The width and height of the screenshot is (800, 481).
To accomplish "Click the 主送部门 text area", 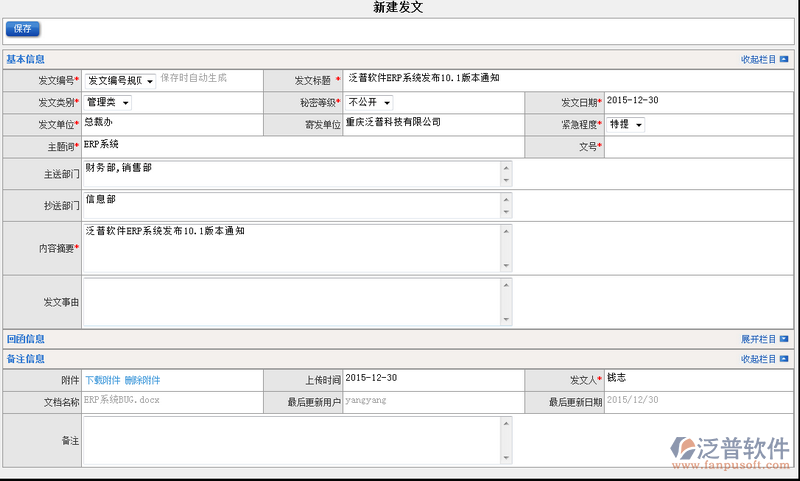I will 290,174.
